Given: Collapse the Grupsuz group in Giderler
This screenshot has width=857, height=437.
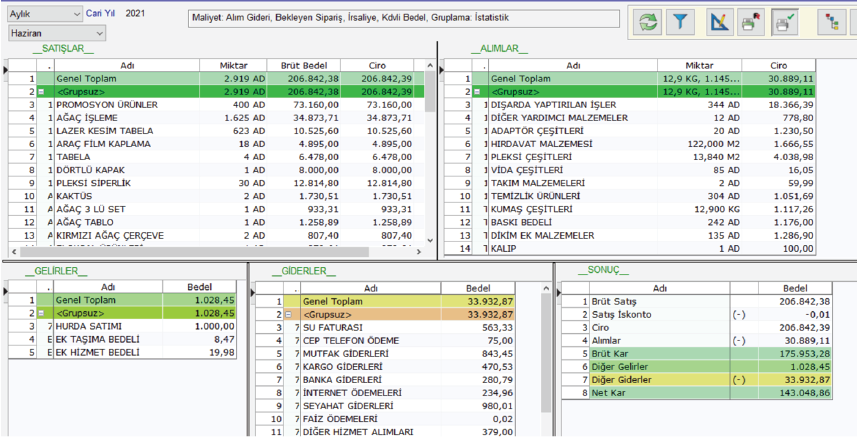Looking at the screenshot, I should (290, 314).
